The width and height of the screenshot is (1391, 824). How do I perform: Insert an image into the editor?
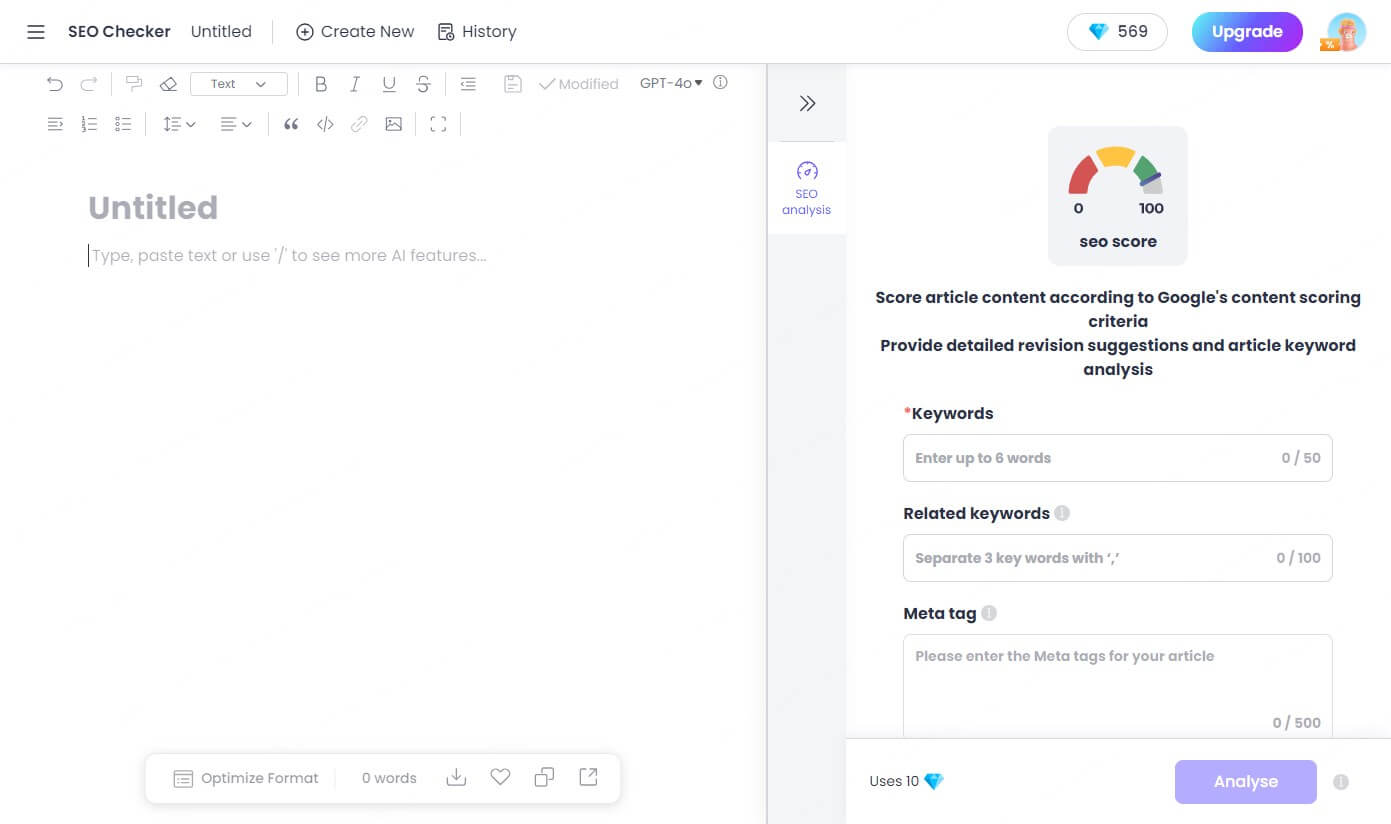(x=393, y=124)
